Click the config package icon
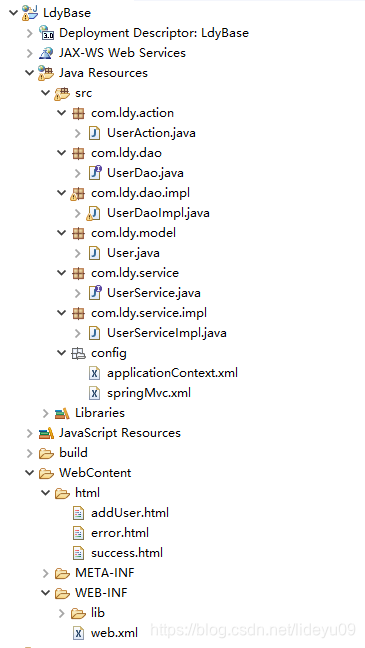Image resolution: width=365 pixels, height=648 pixels. tap(79, 353)
